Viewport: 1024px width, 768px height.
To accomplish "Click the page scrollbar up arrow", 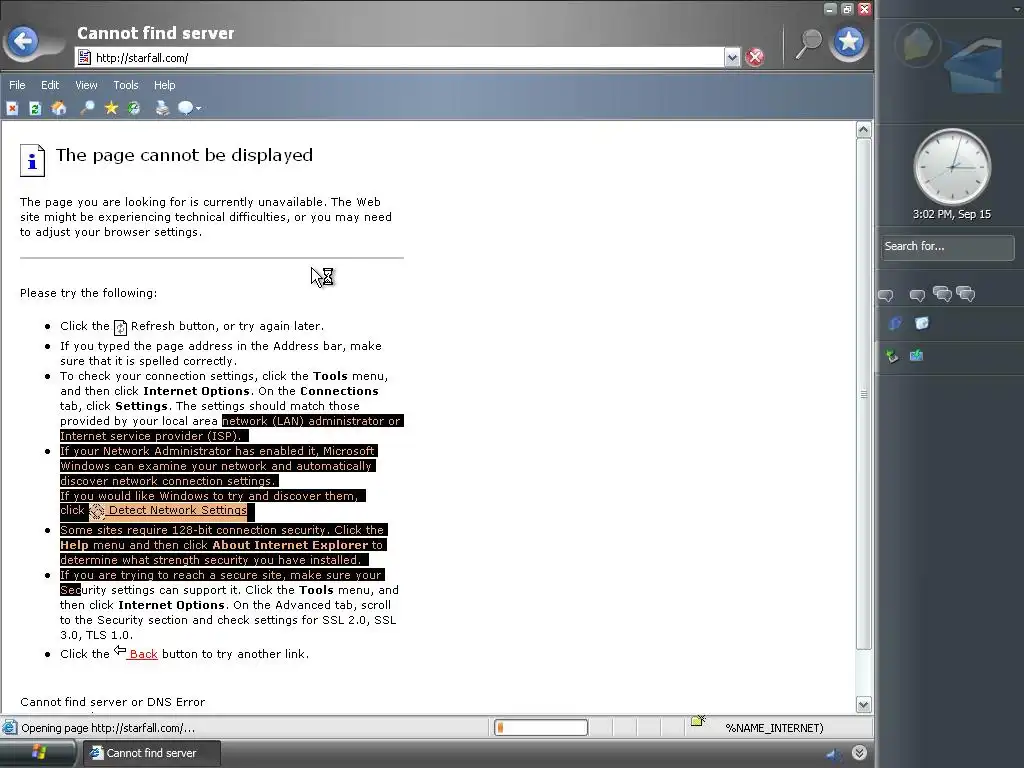I will [863, 130].
